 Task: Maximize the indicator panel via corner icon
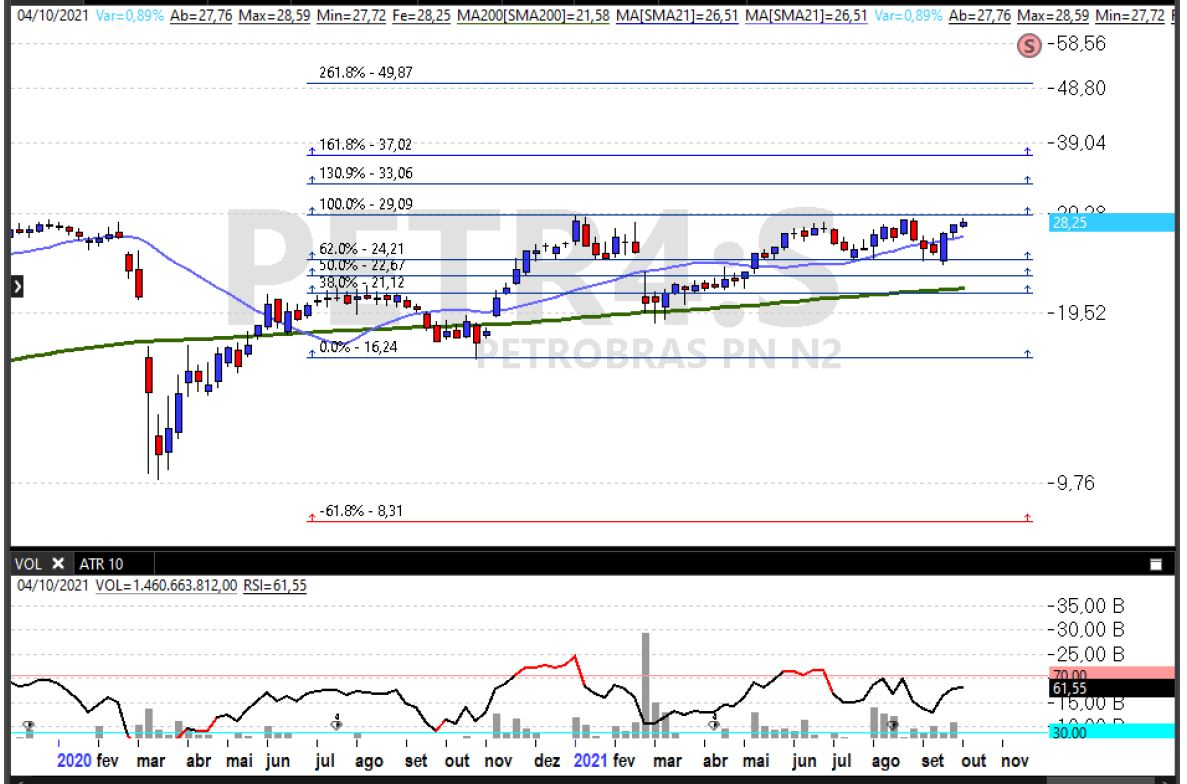pyautogui.click(x=1157, y=564)
